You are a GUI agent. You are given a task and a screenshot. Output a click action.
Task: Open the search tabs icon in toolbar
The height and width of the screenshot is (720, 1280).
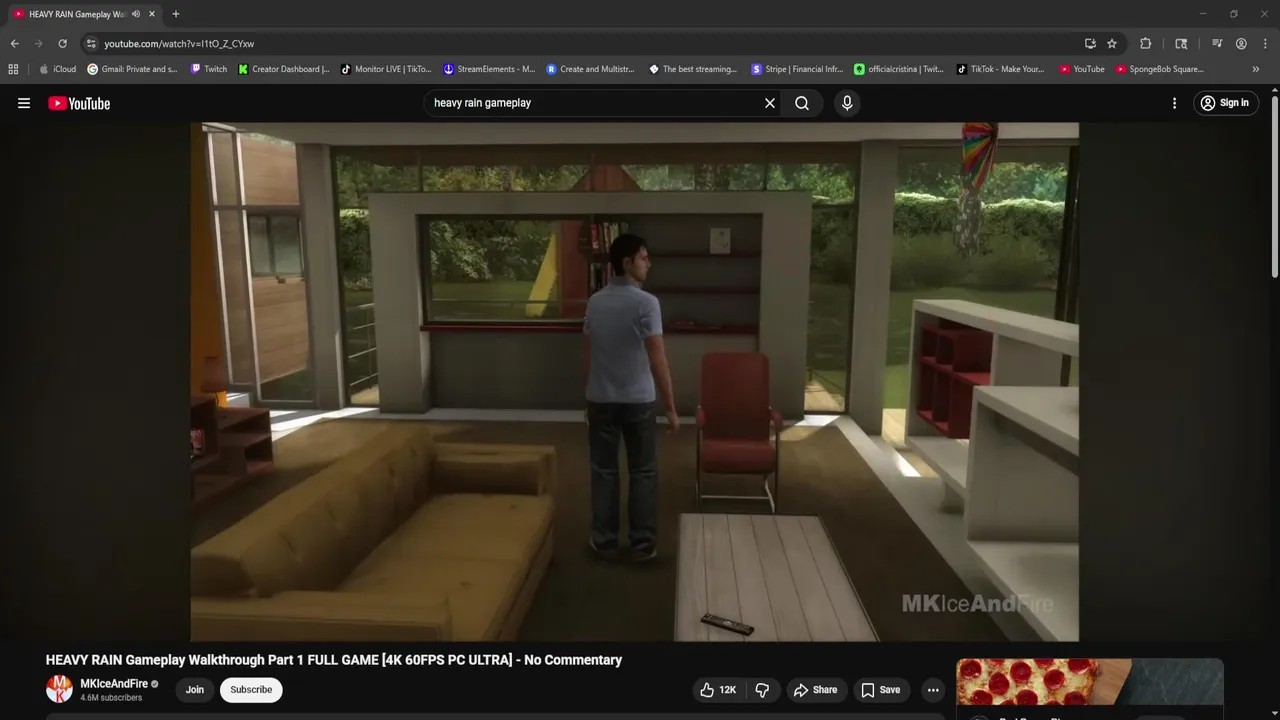[1181, 44]
